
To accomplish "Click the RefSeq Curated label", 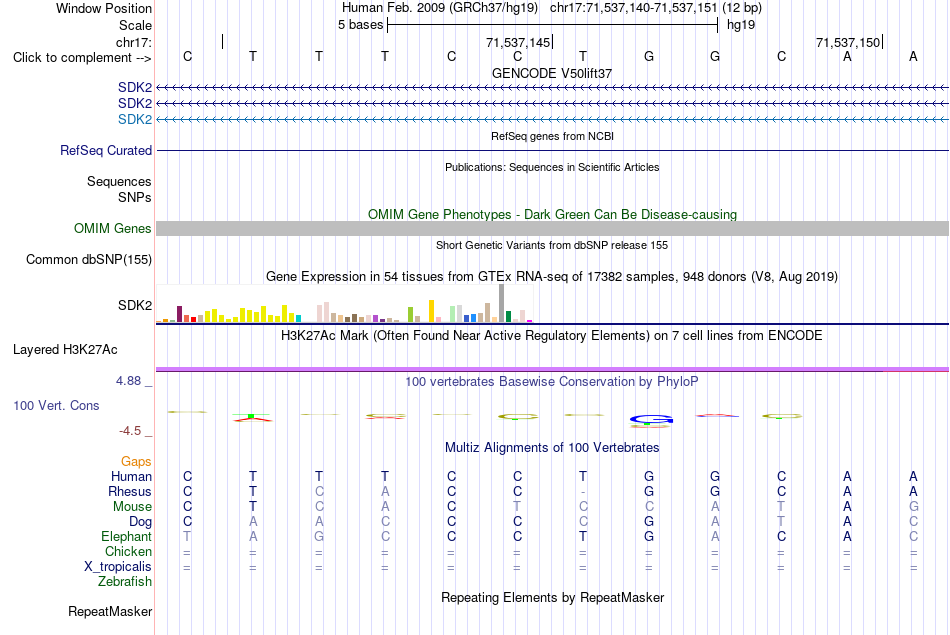I will tap(106, 150).
